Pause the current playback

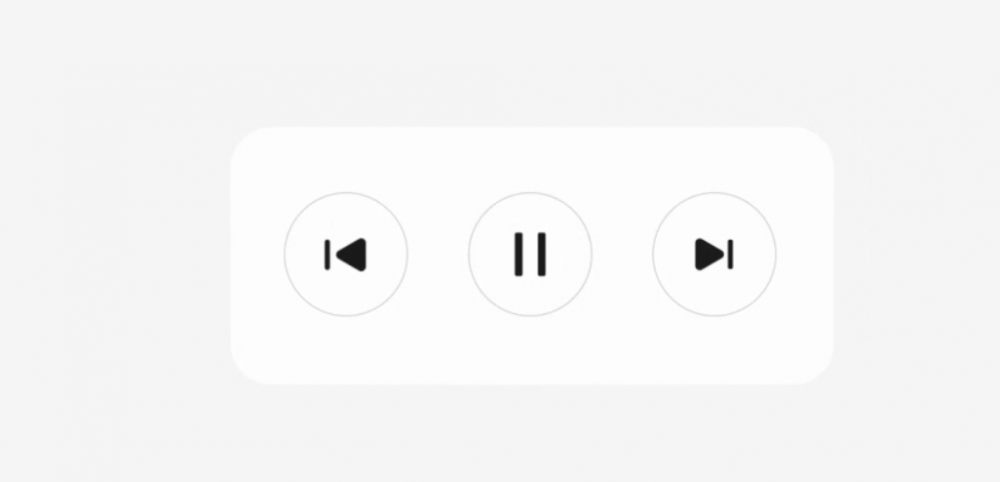click(530, 254)
